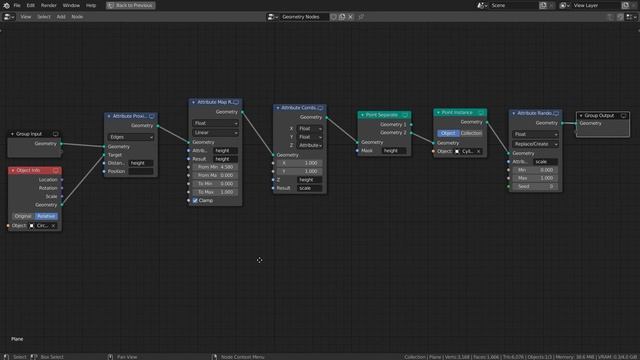Click preview icon on Group Input node
640x360 pixels.
click(56, 134)
